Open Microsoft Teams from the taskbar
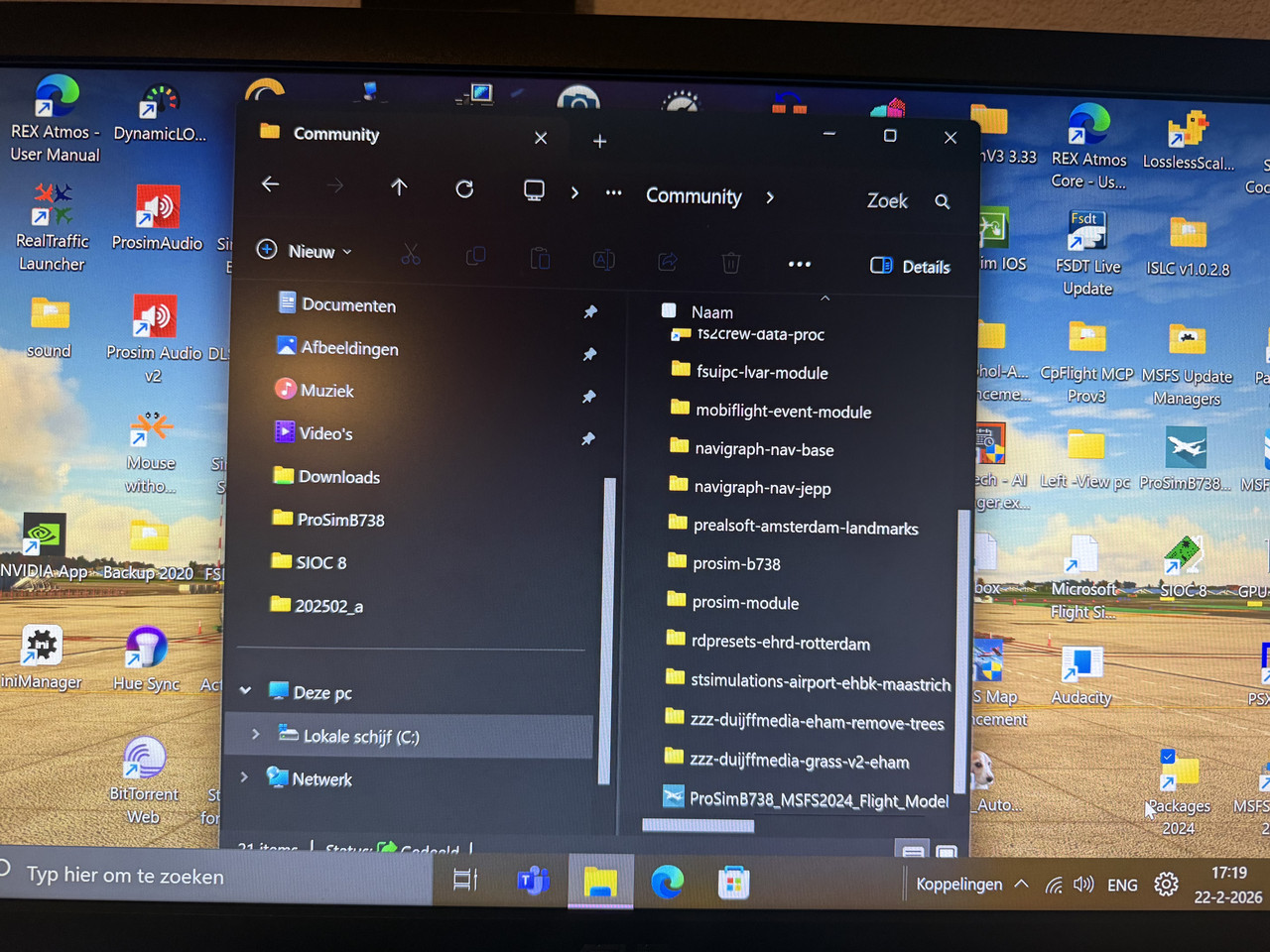 point(534,881)
